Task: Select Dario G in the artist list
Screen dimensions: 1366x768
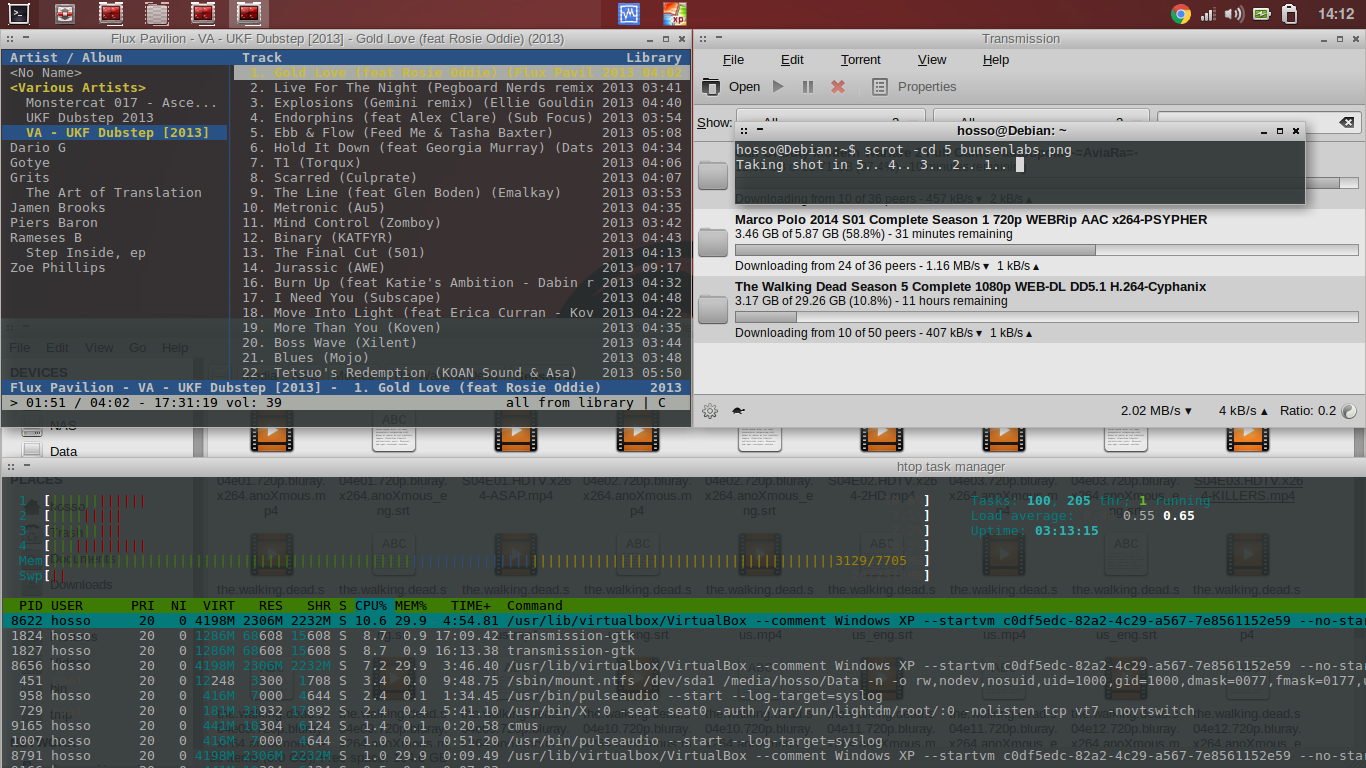Action: (38, 148)
